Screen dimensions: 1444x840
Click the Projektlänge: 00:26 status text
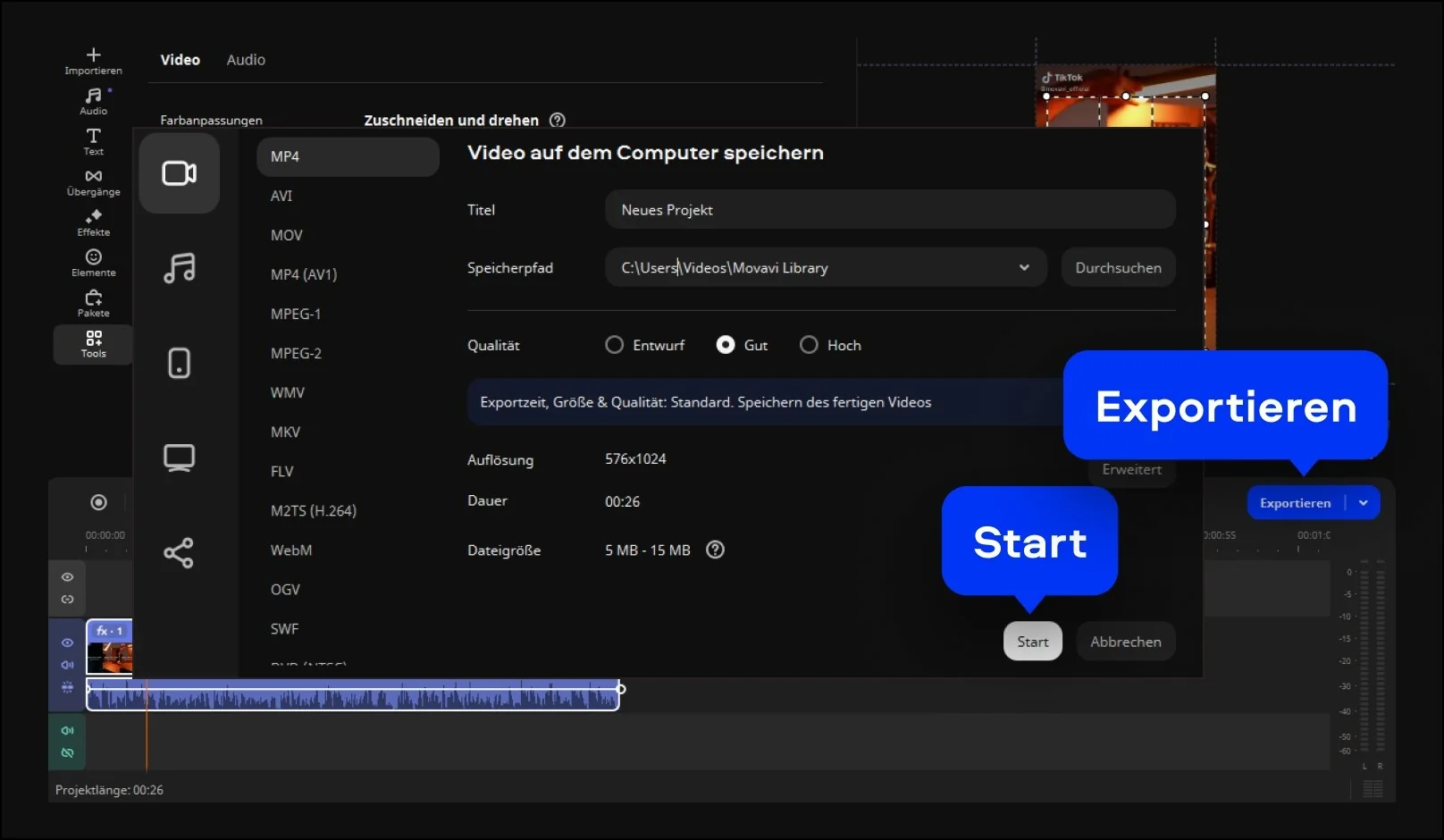pyautogui.click(x=109, y=790)
